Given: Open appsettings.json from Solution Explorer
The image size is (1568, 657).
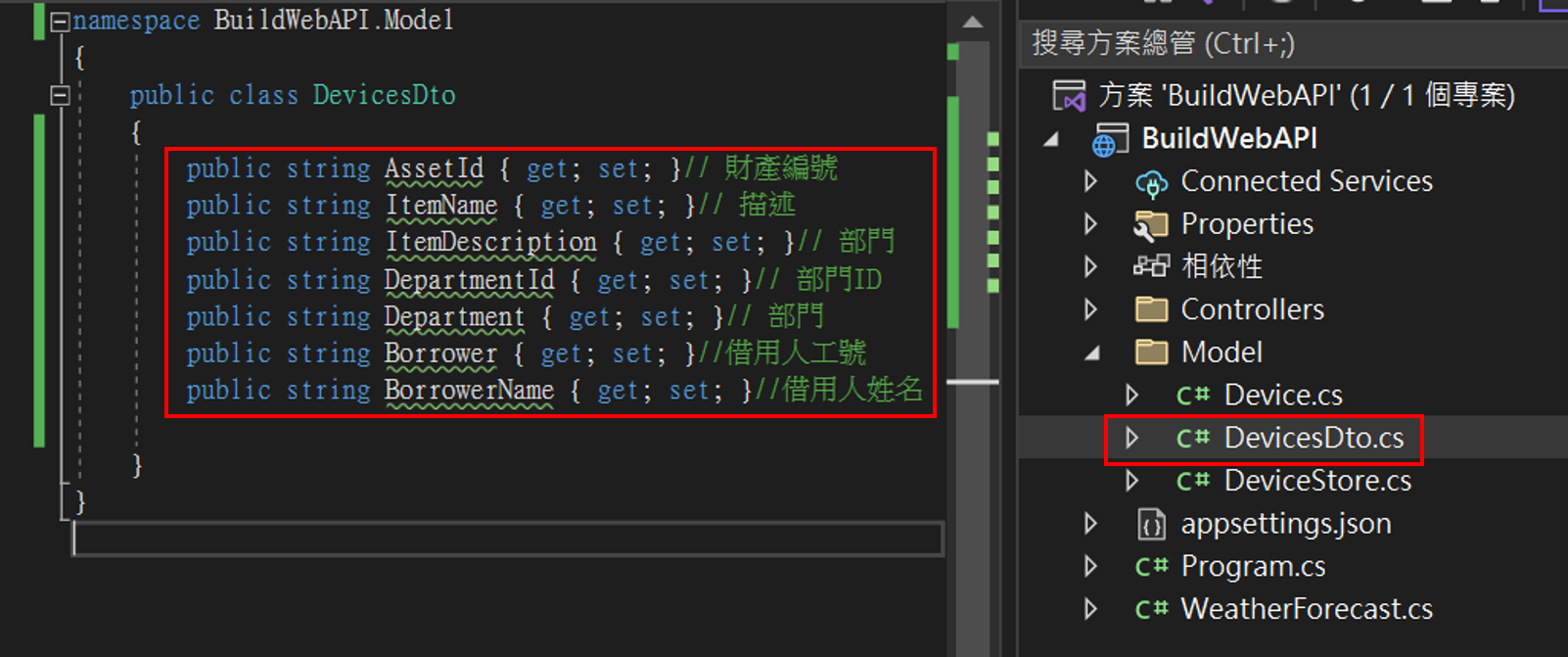Looking at the screenshot, I should (1286, 524).
